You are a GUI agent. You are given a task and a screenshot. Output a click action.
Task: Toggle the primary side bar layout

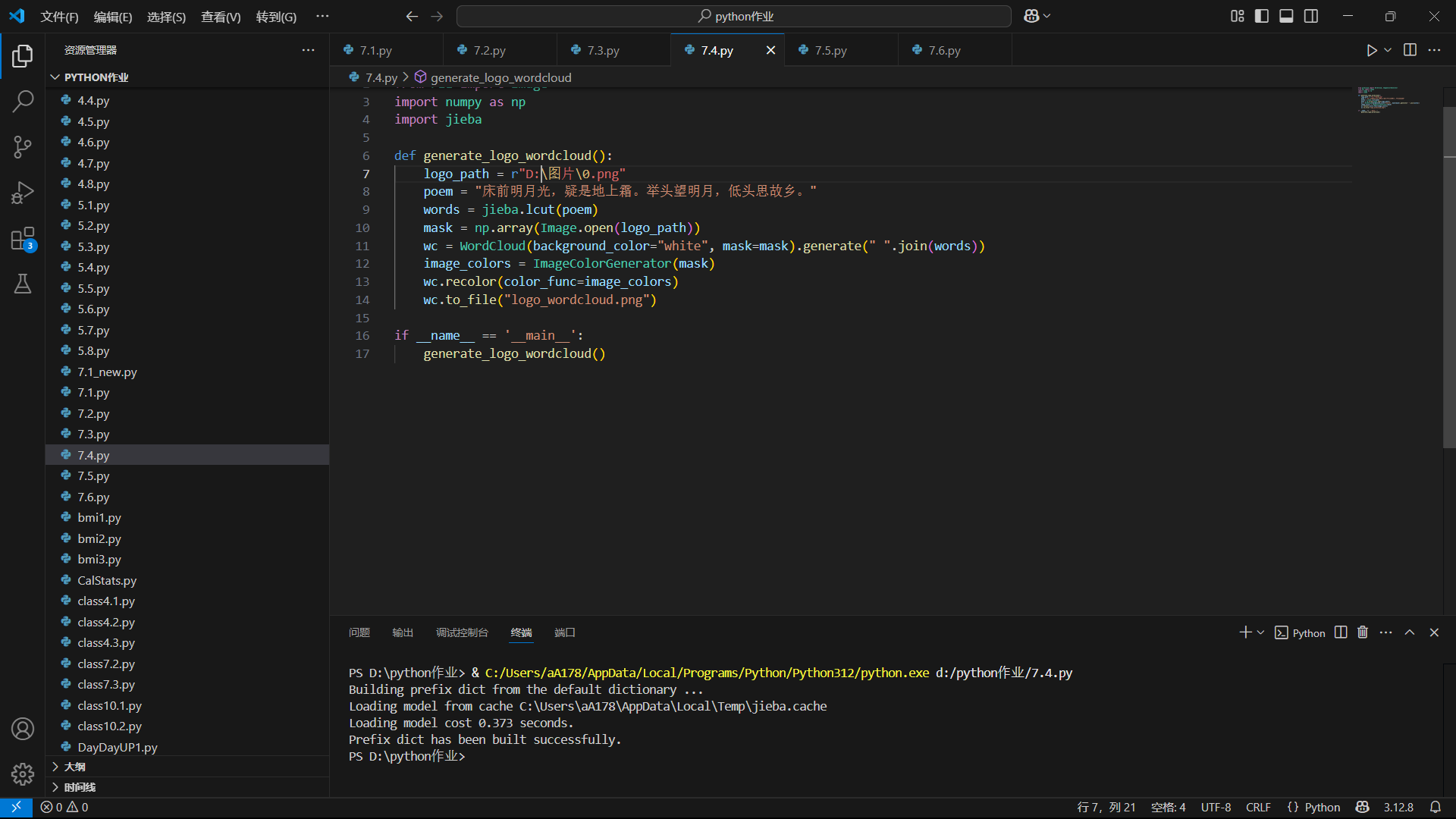(1262, 16)
